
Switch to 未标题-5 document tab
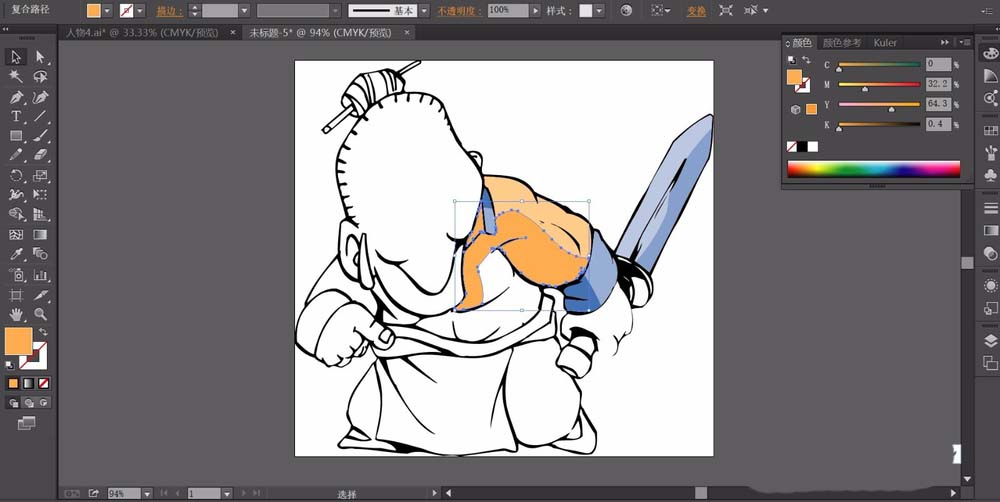click(x=320, y=33)
